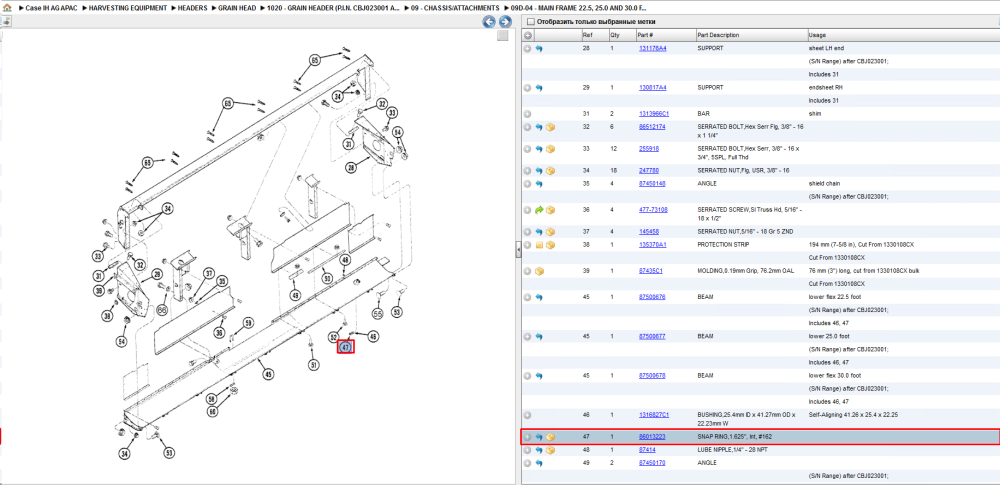Screen dimensions: 1000x485
Task: Select callout 66 in the diagram
Action: (x=162, y=310)
